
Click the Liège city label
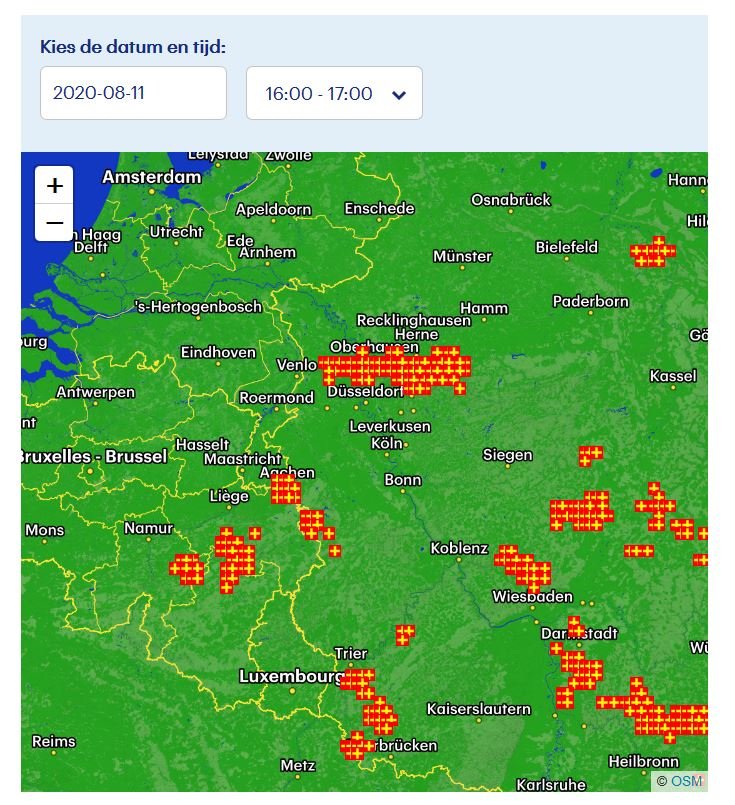tap(229, 496)
